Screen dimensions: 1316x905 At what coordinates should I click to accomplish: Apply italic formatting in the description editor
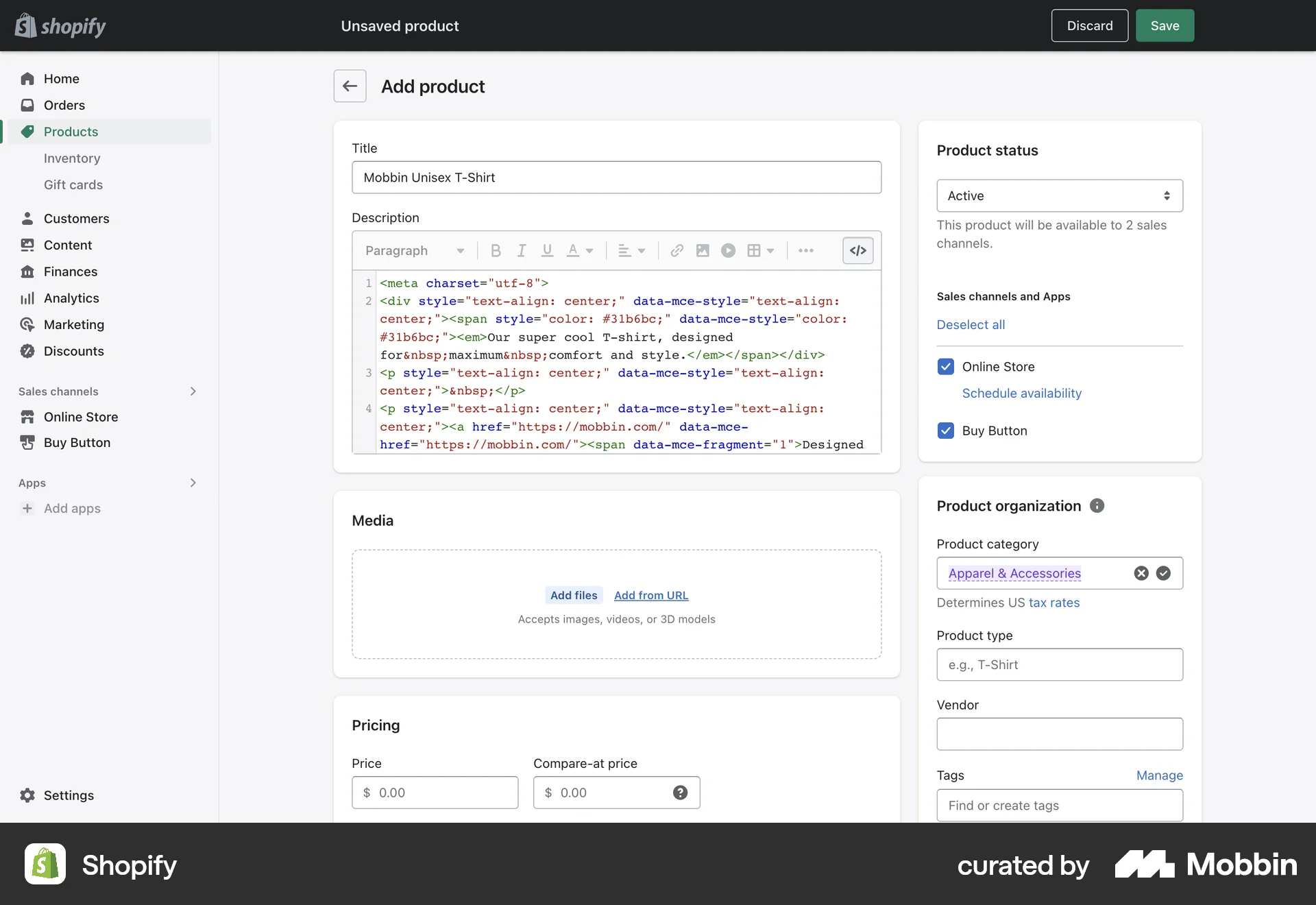(x=522, y=250)
